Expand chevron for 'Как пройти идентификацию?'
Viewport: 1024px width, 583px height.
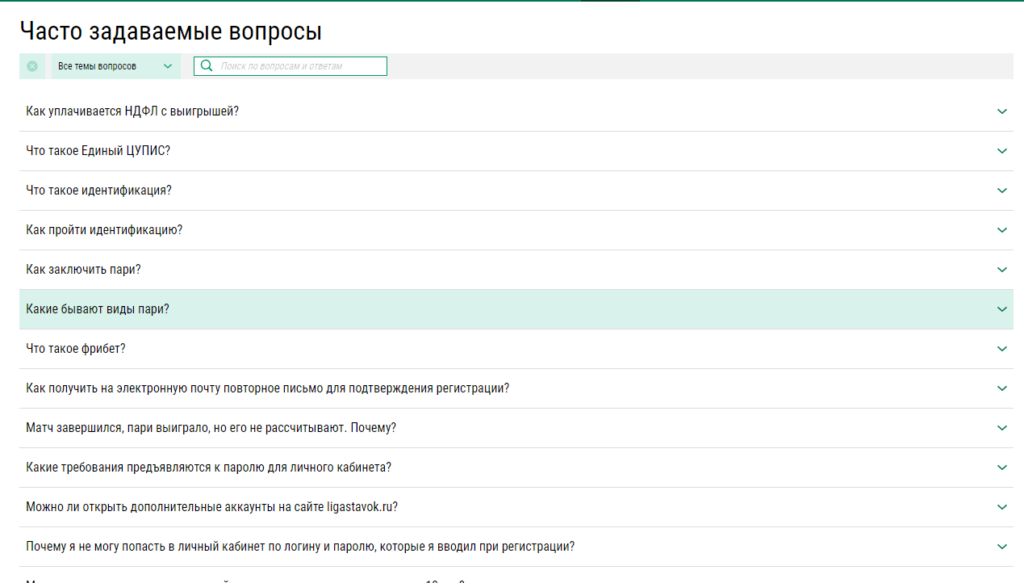coord(1002,230)
